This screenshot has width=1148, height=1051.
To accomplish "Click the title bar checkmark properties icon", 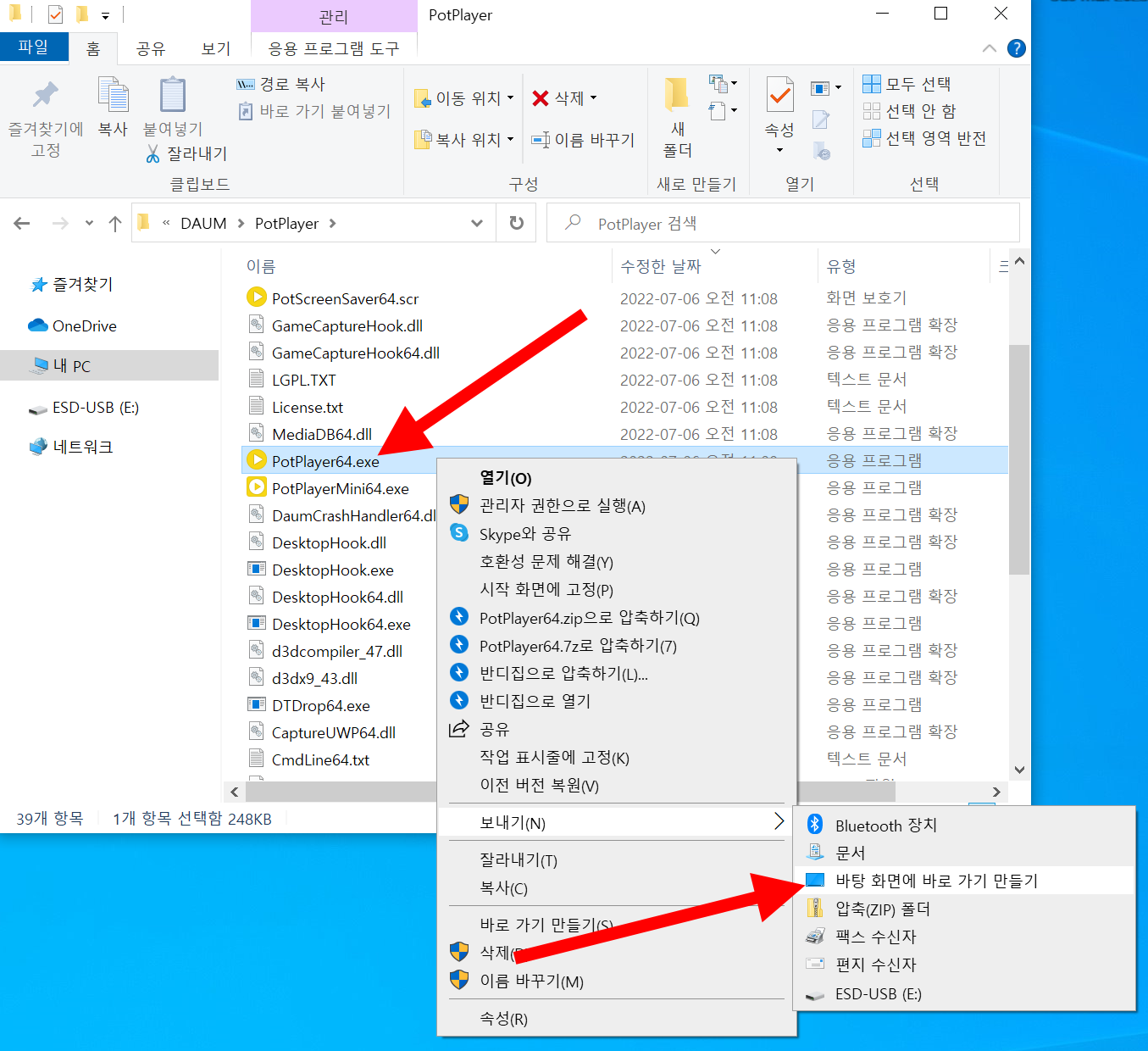I will pyautogui.click(x=55, y=14).
